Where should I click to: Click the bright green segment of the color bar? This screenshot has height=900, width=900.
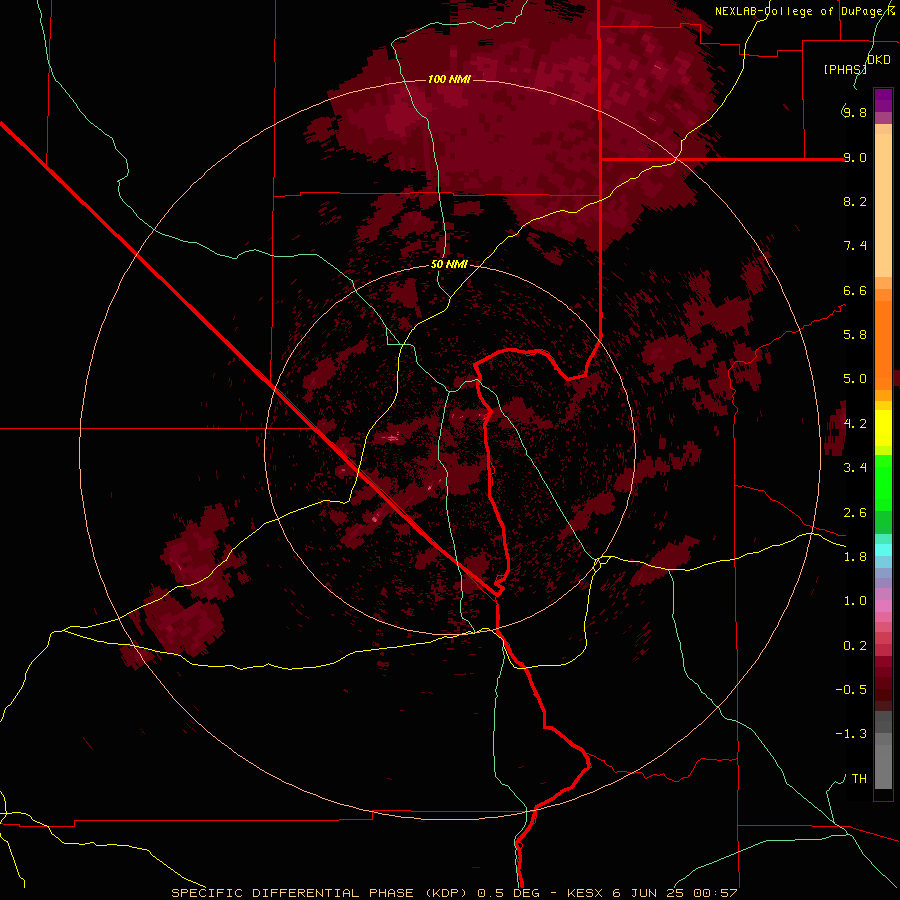(x=883, y=483)
